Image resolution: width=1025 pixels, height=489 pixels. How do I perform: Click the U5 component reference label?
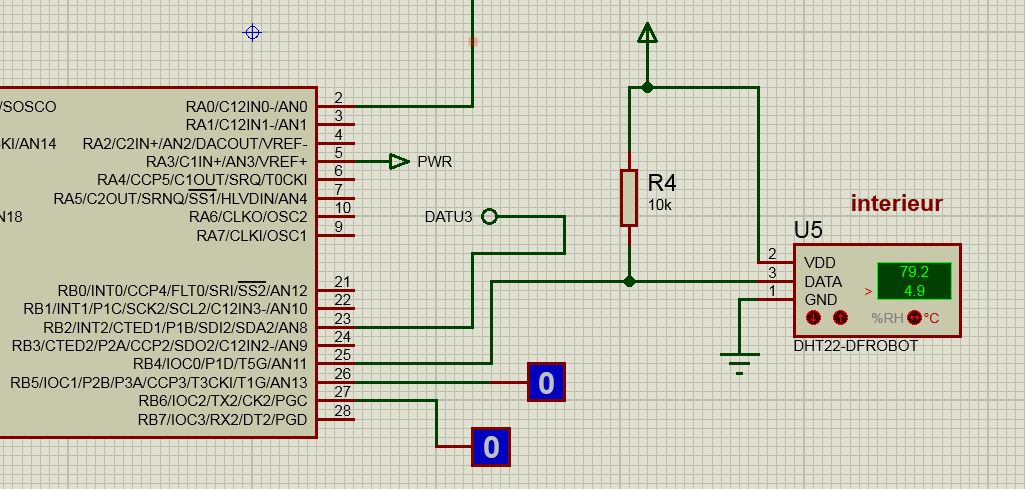point(808,230)
